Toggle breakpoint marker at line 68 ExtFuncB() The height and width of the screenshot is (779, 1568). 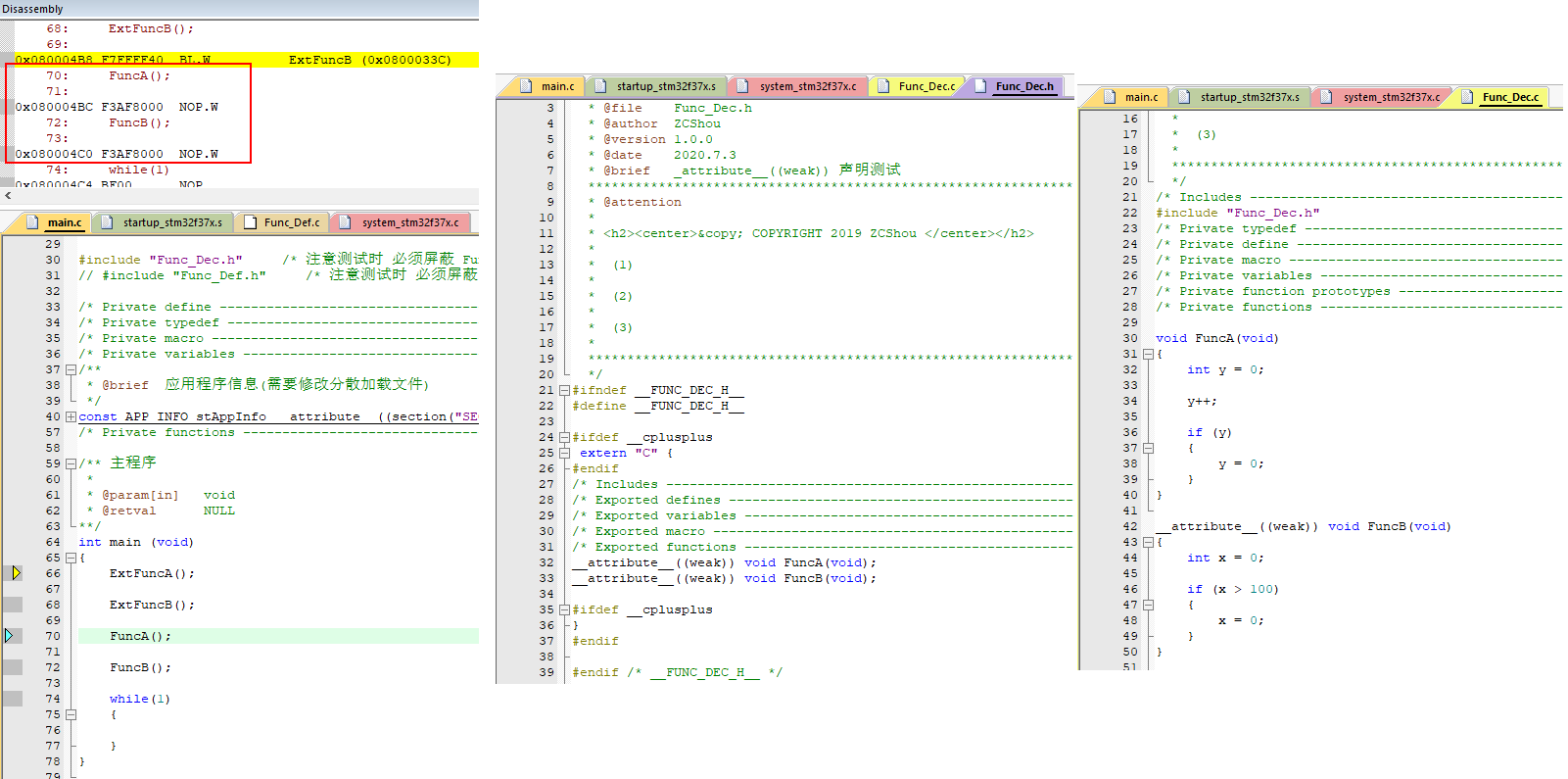point(13,605)
